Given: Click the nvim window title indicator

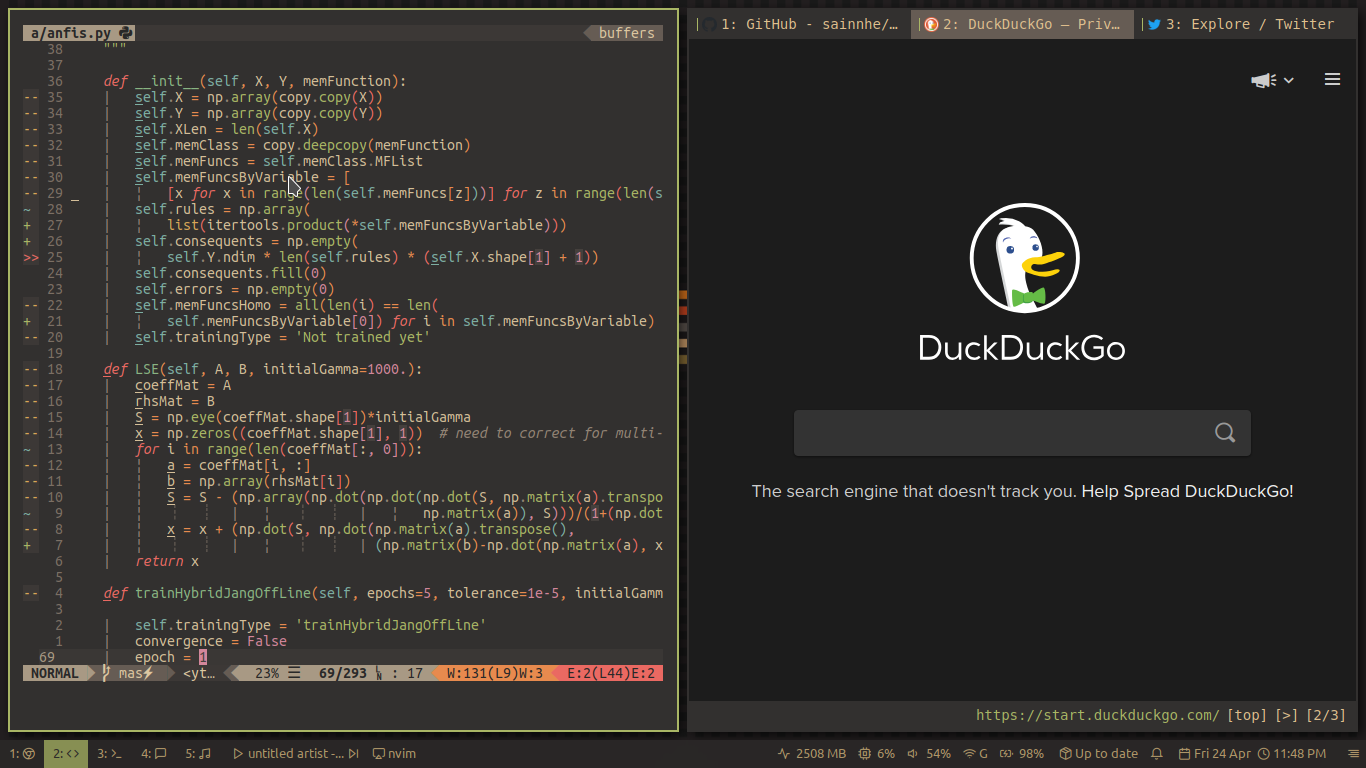Looking at the screenshot, I should (394, 753).
